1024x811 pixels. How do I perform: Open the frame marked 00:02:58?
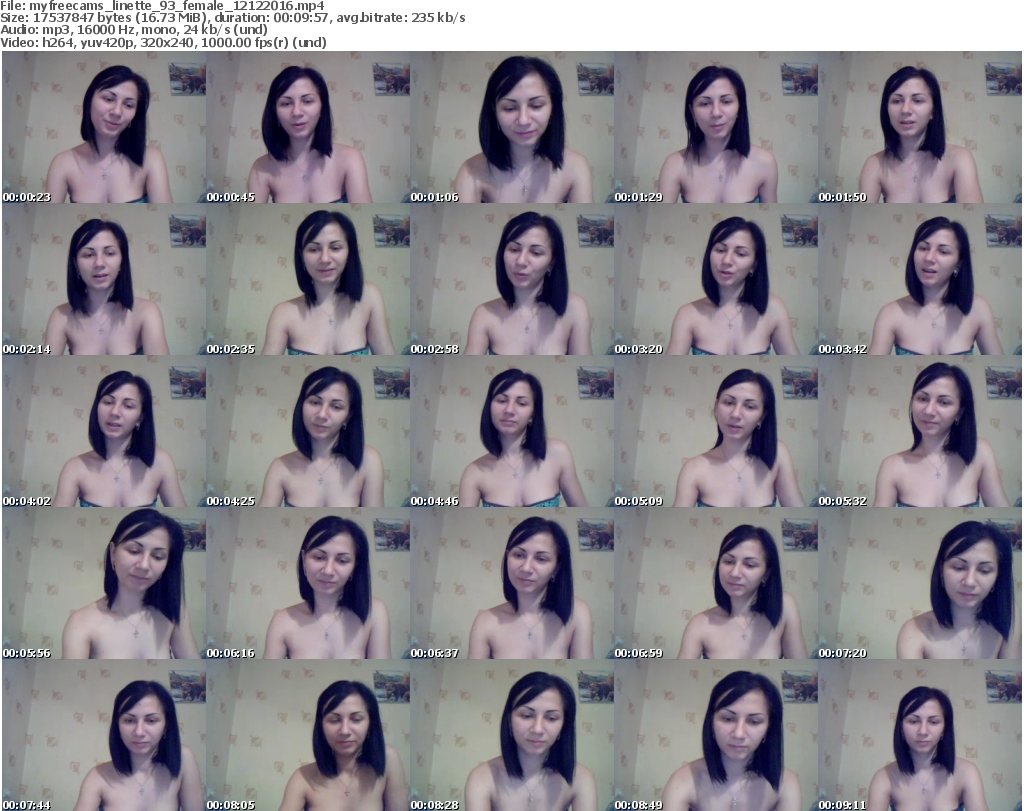[x=512, y=279]
